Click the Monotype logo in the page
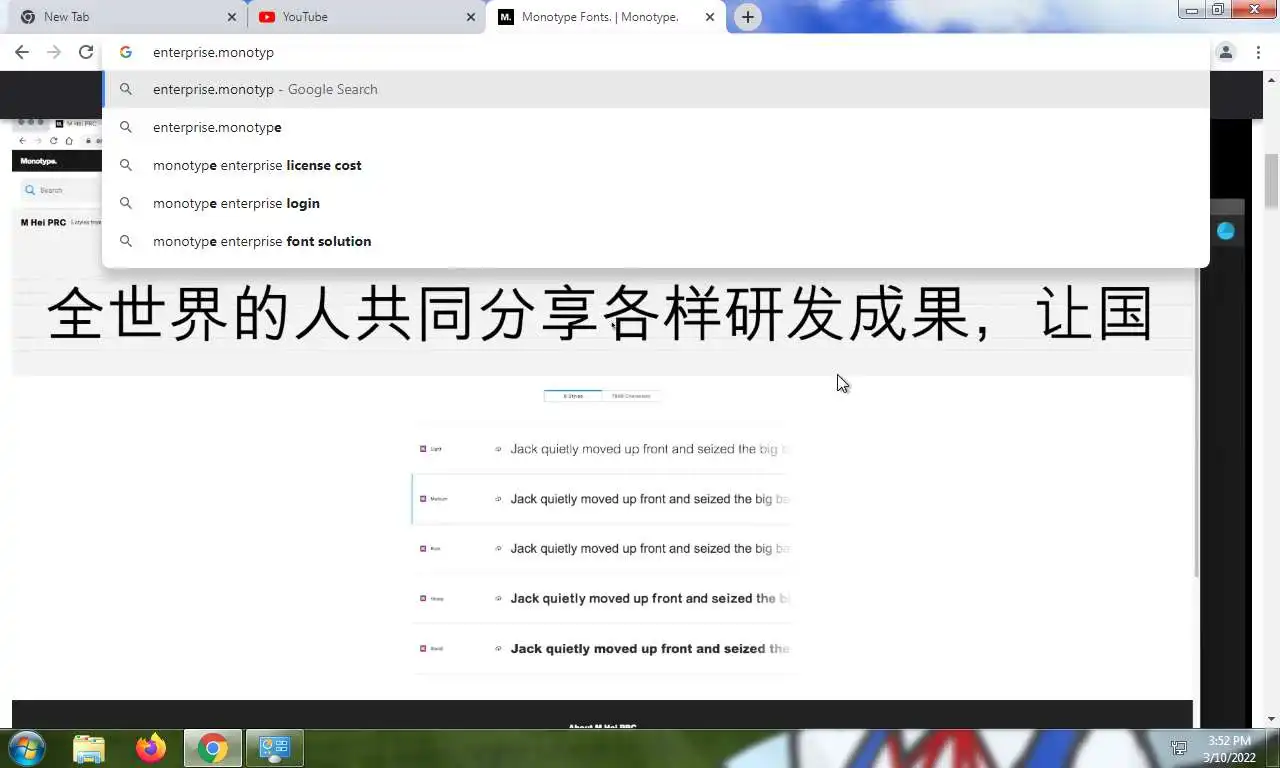 (x=39, y=161)
